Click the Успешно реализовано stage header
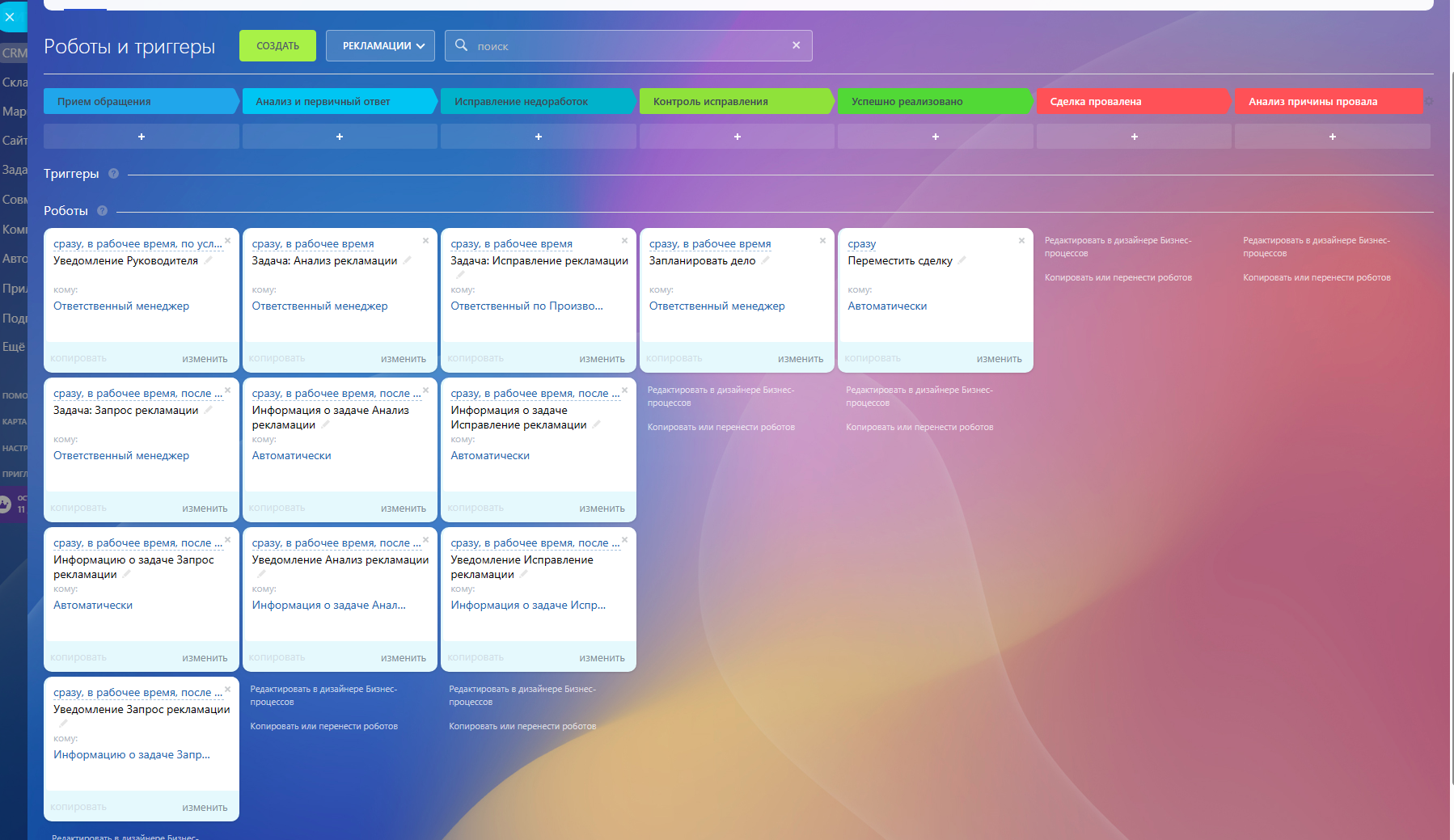The image size is (1454, 840). [x=936, y=101]
